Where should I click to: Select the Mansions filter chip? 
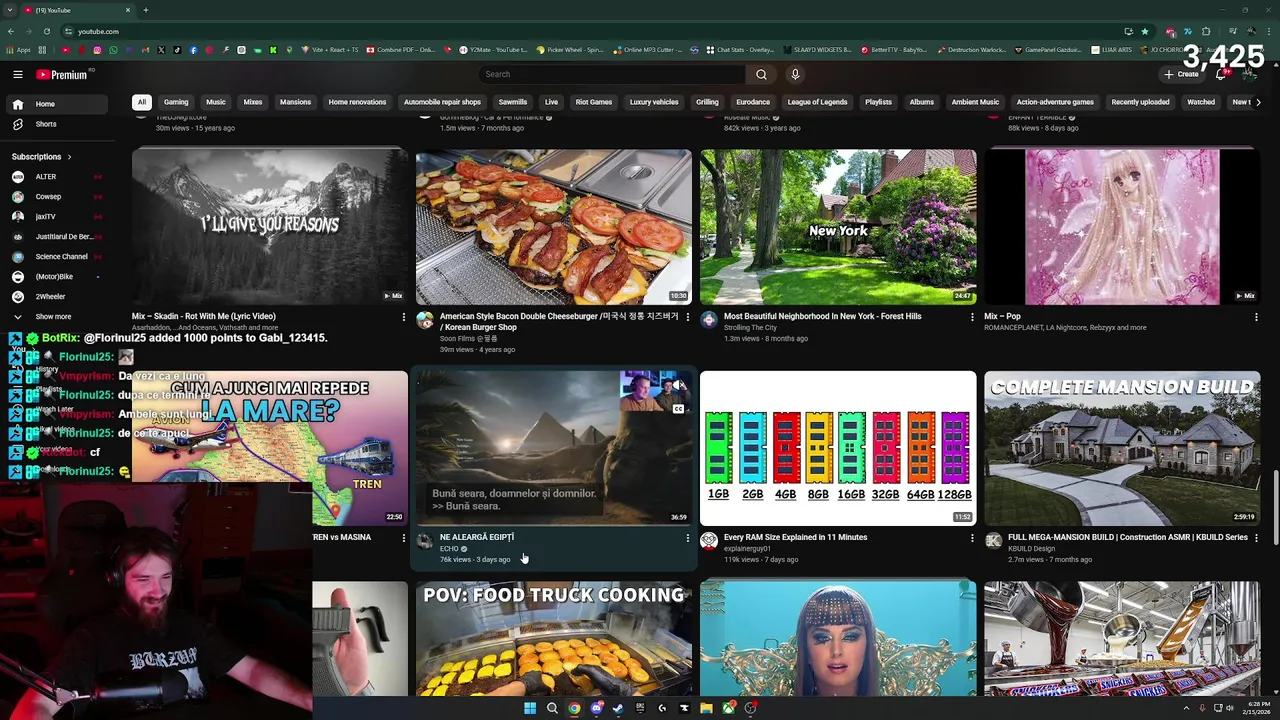295,102
